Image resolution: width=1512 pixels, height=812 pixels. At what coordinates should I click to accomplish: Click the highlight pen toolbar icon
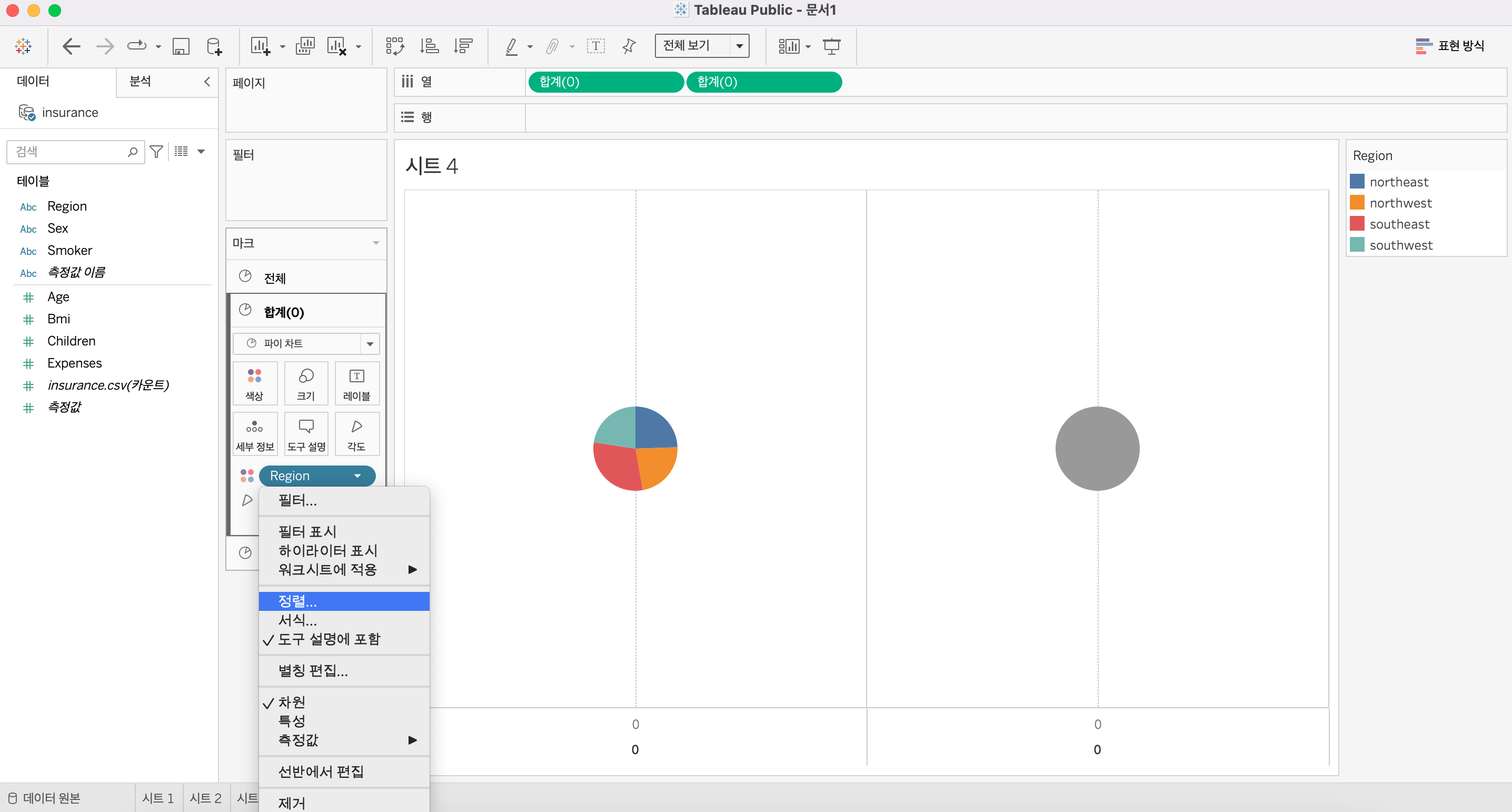coord(512,46)
